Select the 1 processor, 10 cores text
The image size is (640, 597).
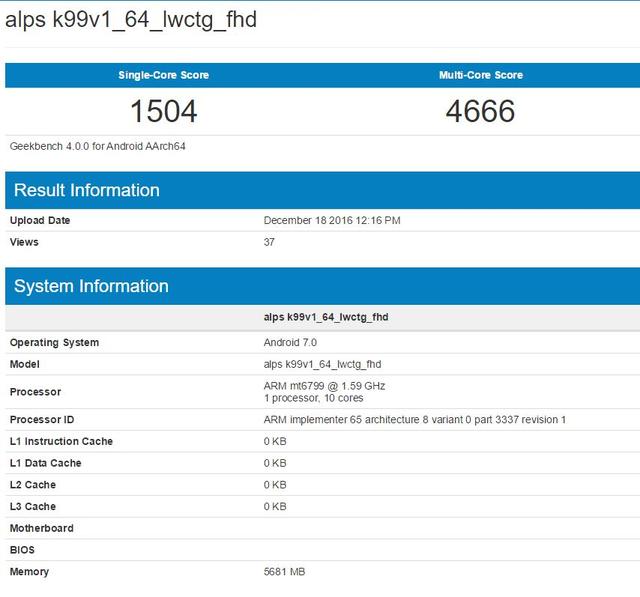pos(313,398)
